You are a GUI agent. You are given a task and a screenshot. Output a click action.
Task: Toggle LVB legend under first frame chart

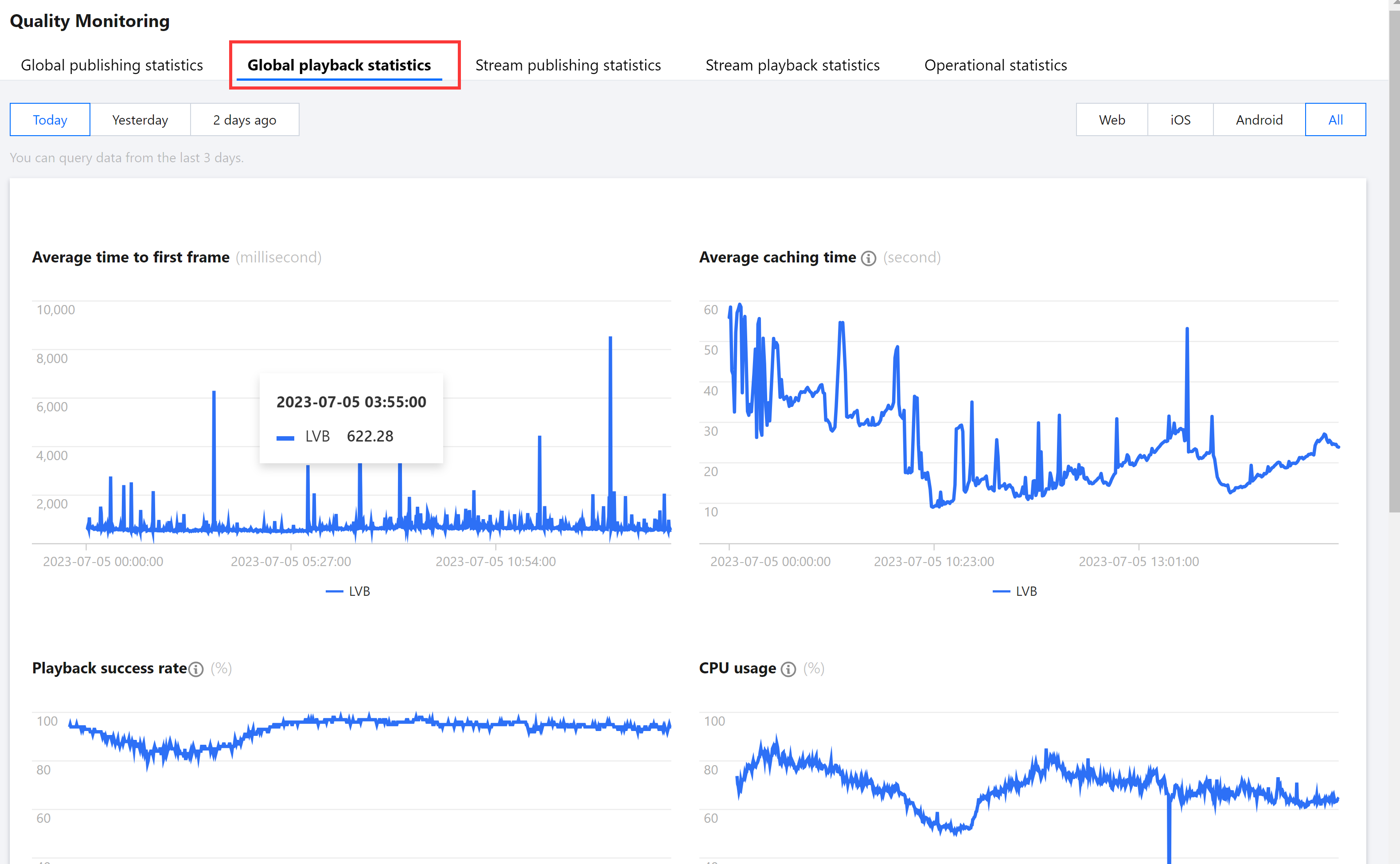pos(348,591)
